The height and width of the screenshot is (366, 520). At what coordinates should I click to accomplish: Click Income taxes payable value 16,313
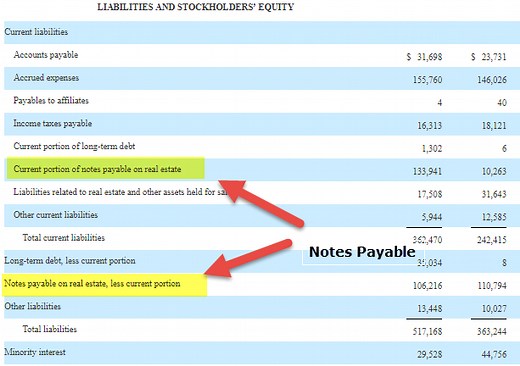click(x=430, y=126)
